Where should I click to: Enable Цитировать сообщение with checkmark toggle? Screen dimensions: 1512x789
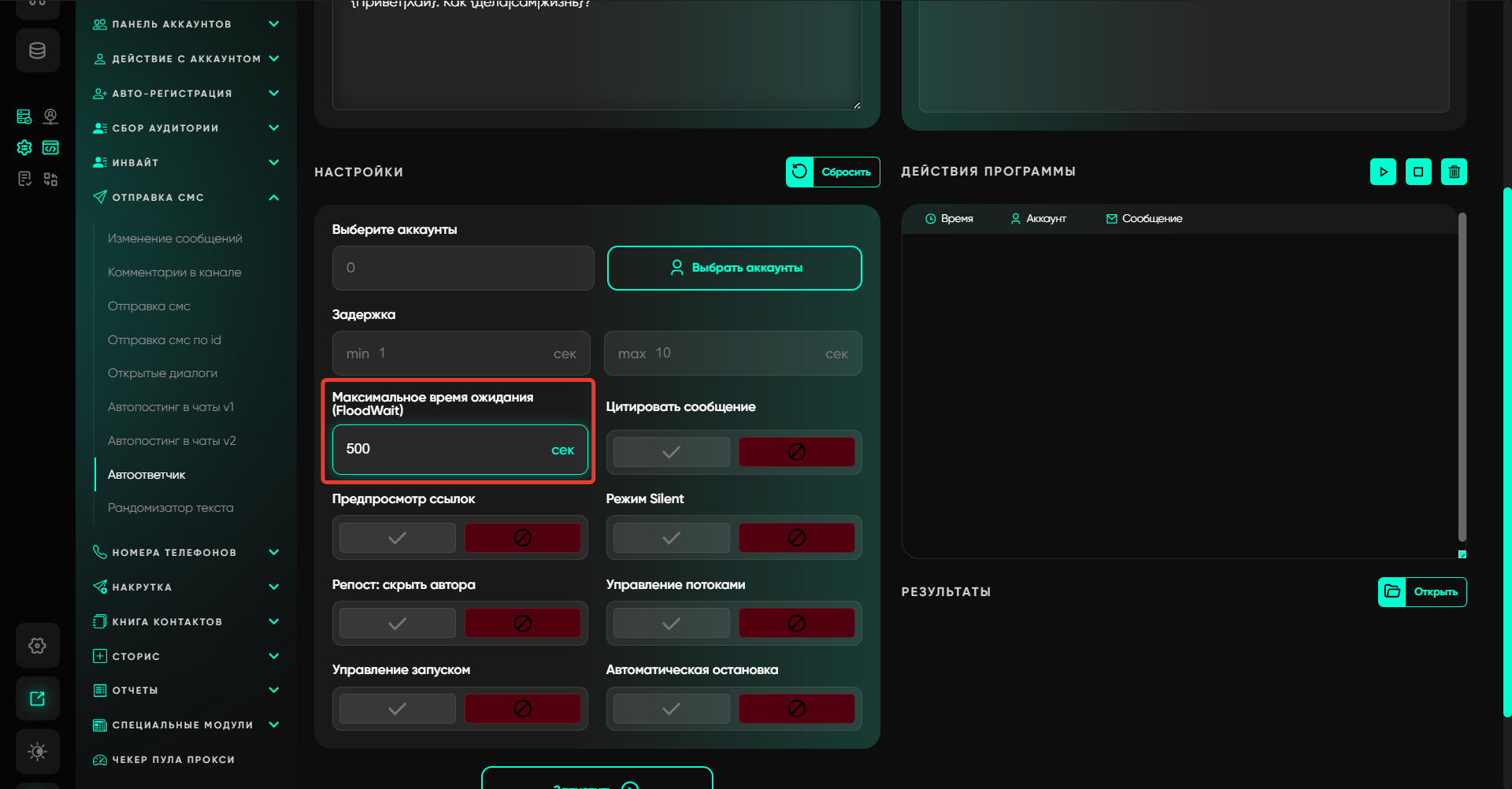(671, 452)
